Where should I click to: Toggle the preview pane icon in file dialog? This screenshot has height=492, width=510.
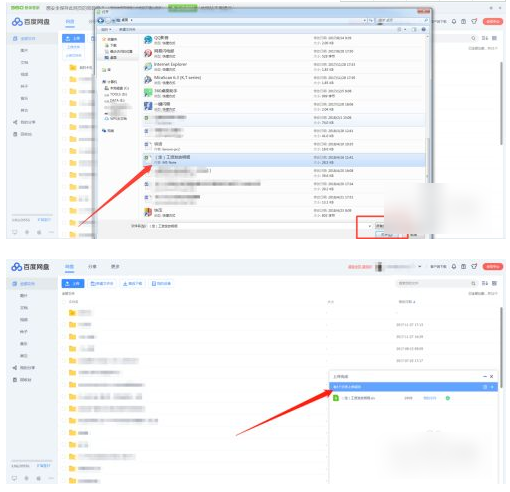pyautogui.click(x=414, y=29)
